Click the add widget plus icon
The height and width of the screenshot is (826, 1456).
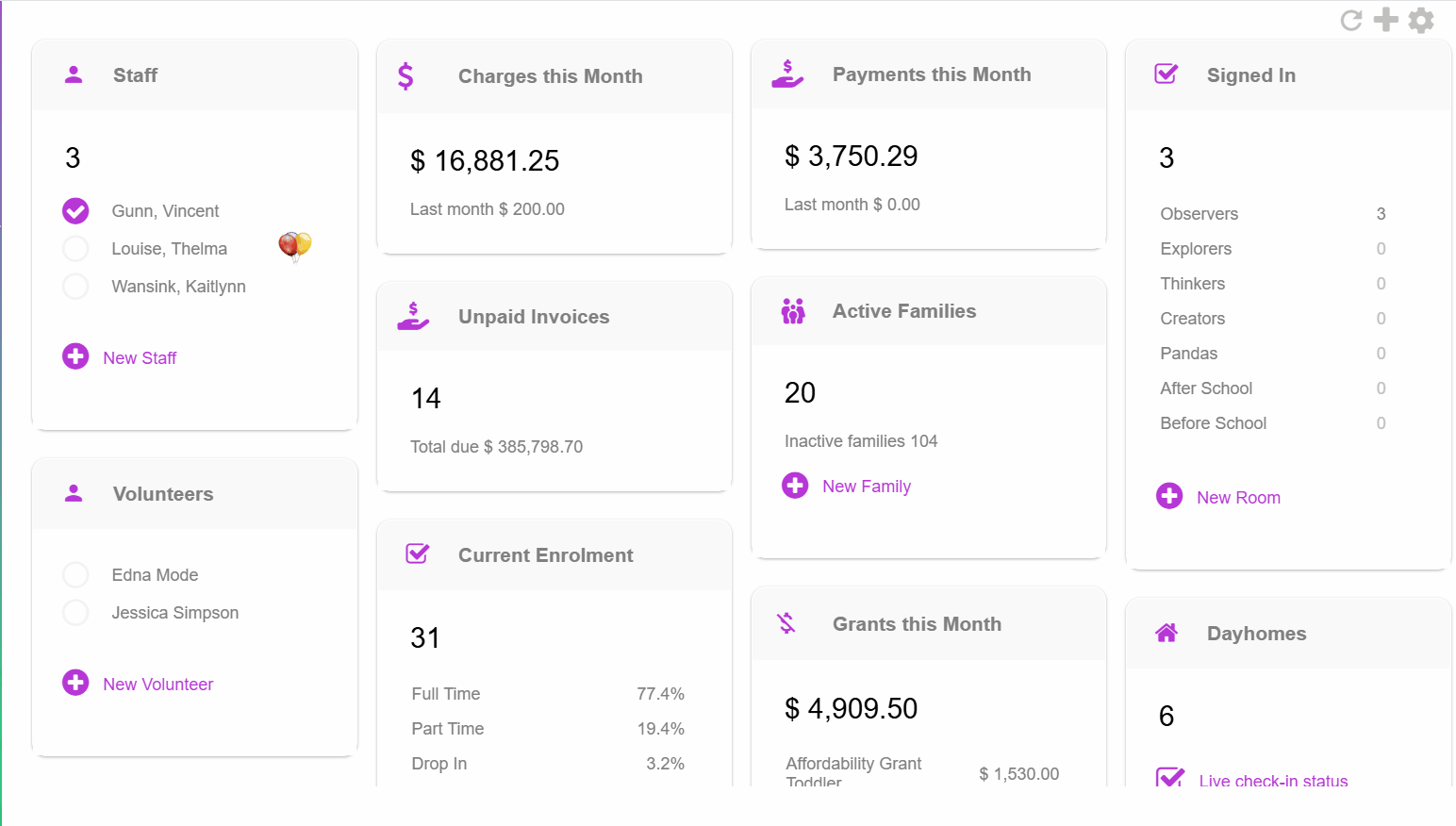tap(1386, 20)
